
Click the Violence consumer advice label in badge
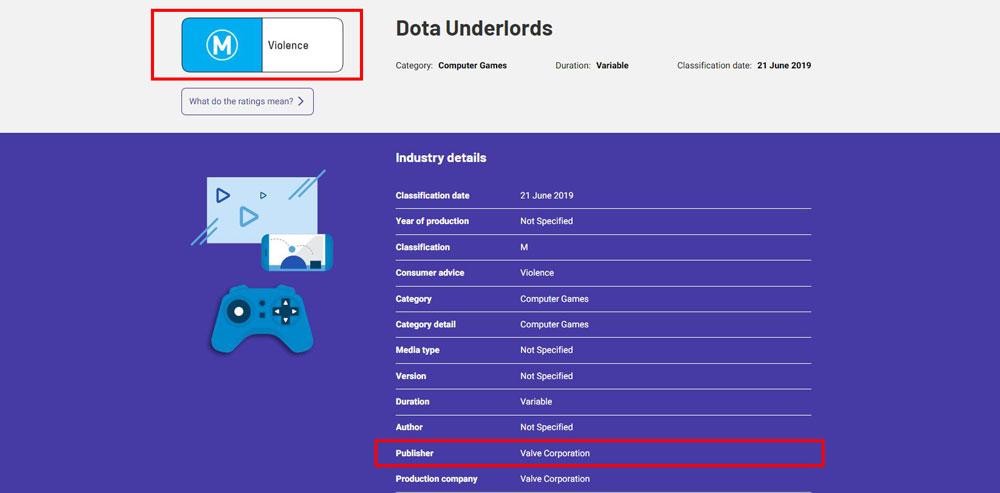click(x=288, y=45)
